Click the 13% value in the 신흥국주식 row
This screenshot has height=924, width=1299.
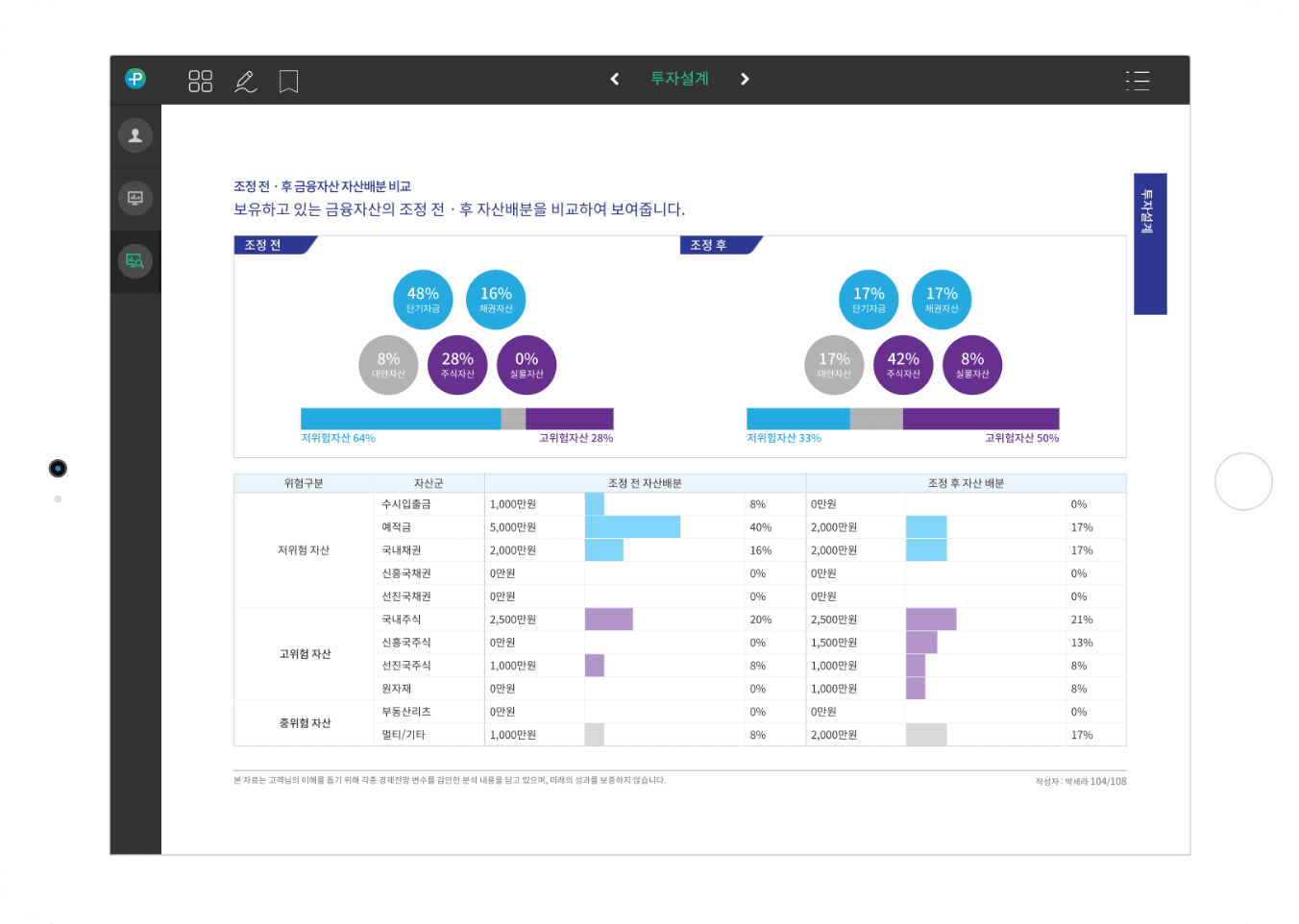pyautogui.click(x=1082, y=643)
